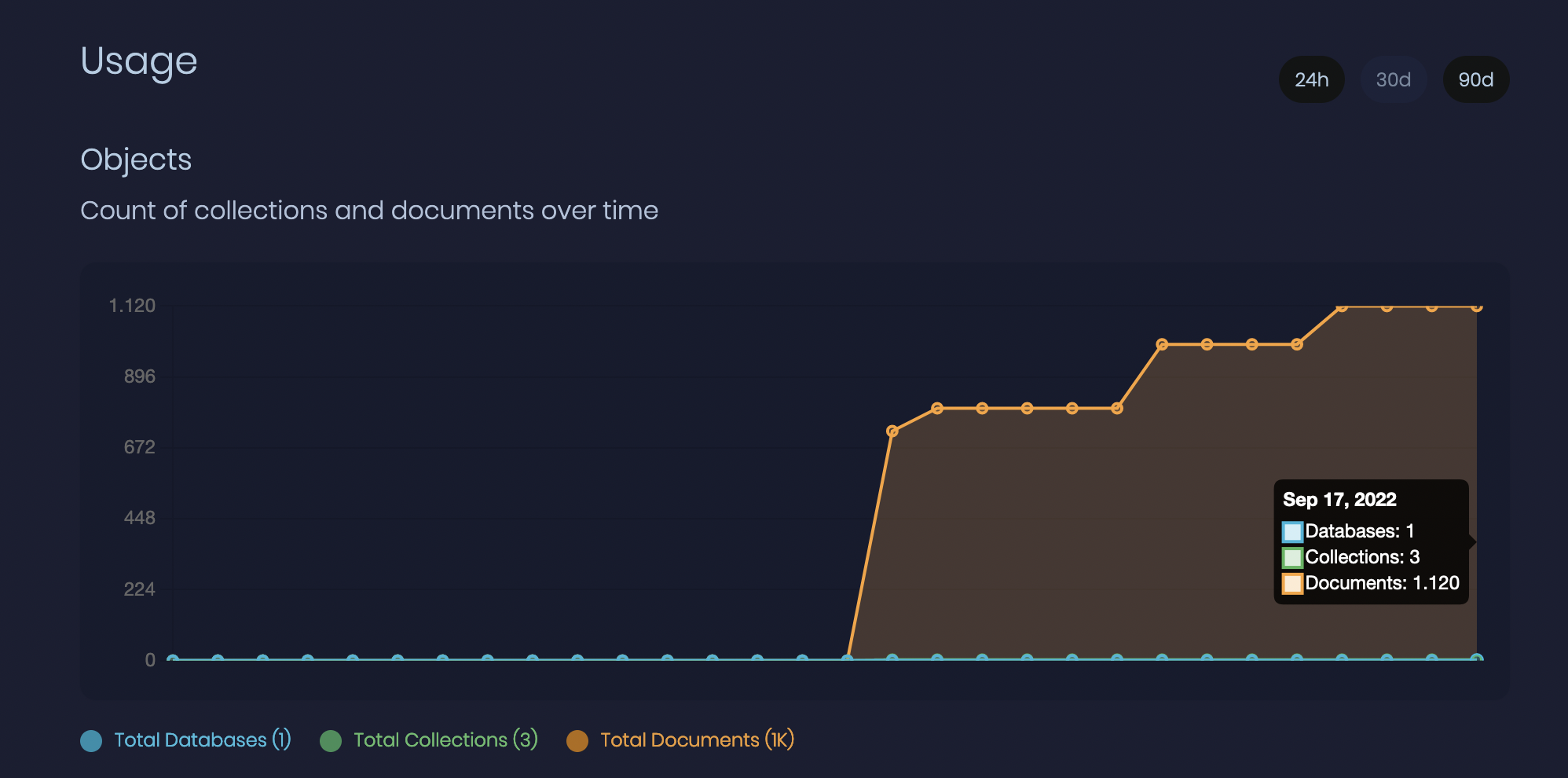Click the first orange point where documents rise
Screen dimensions: 1568x778
(x=892, y=430)
